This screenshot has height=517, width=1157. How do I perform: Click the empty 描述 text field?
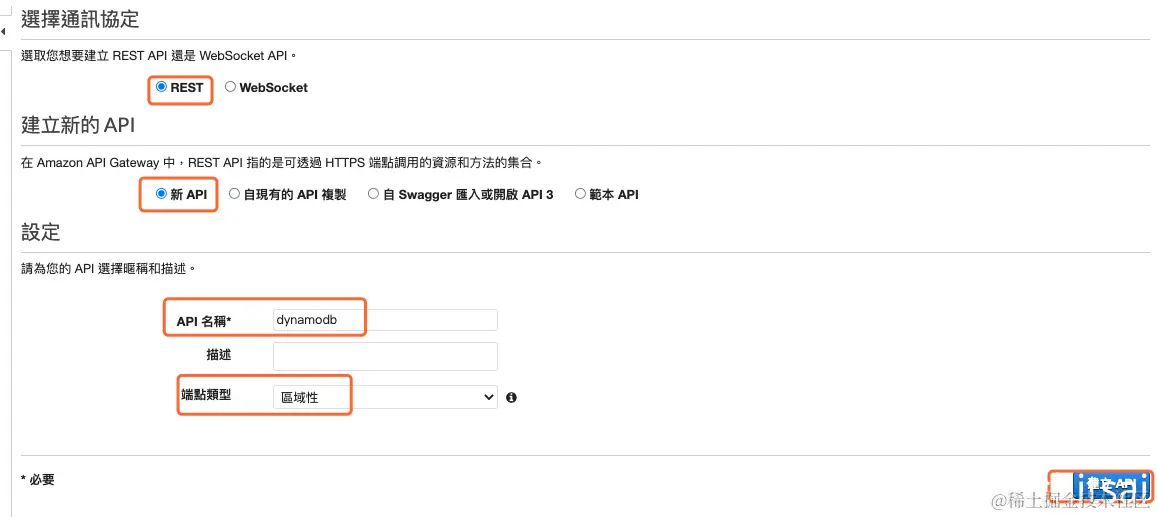coord(385,356)
